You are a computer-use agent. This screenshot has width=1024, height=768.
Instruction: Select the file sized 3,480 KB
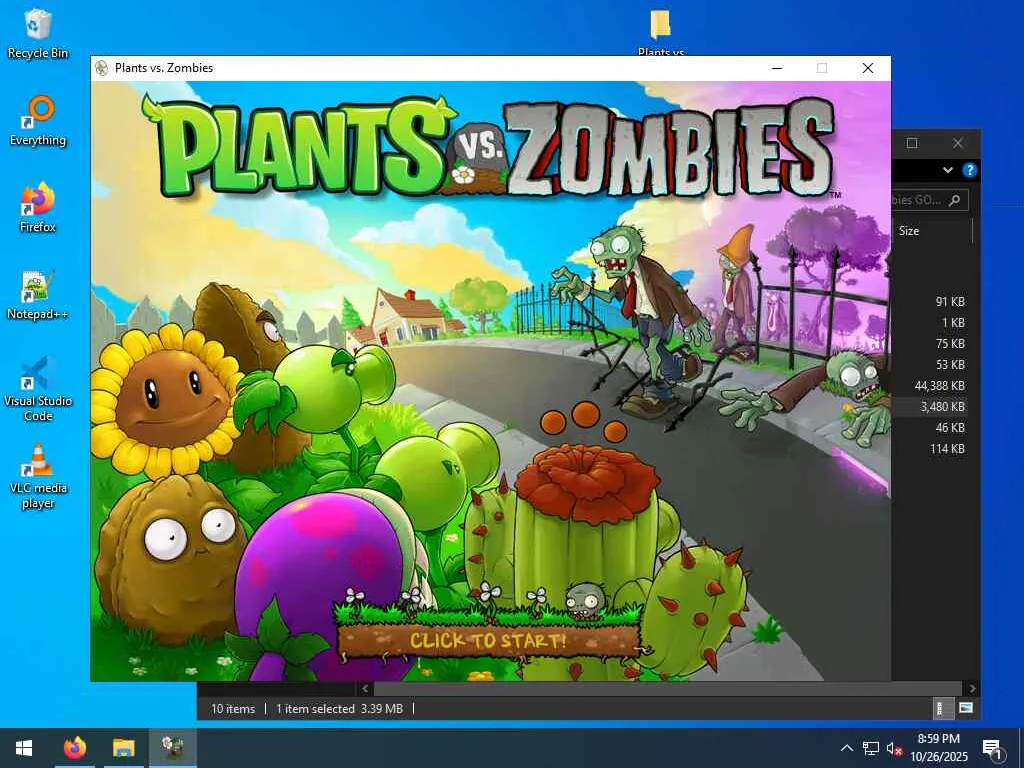pos(929,407)
